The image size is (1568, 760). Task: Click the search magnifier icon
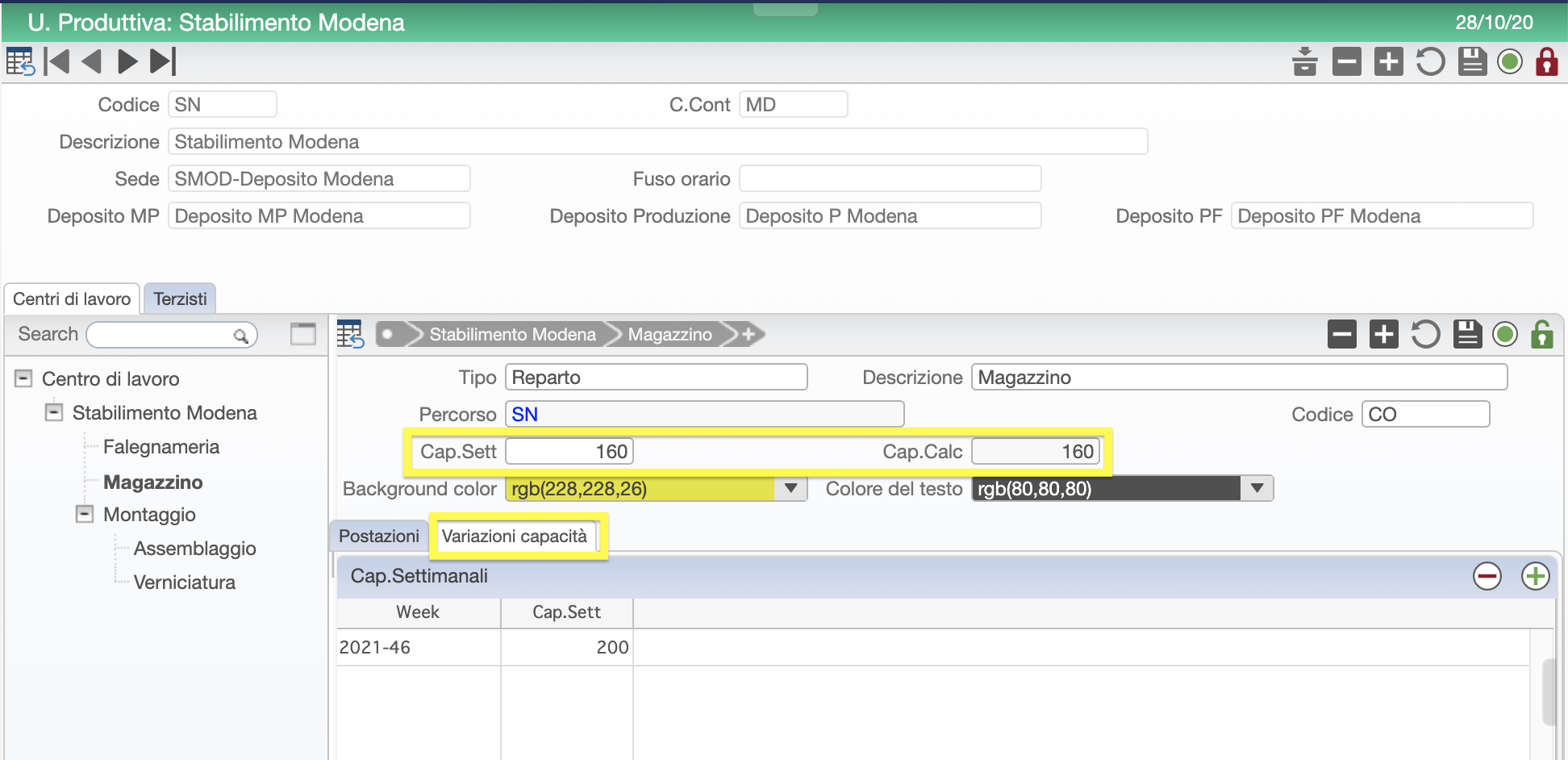240,336
